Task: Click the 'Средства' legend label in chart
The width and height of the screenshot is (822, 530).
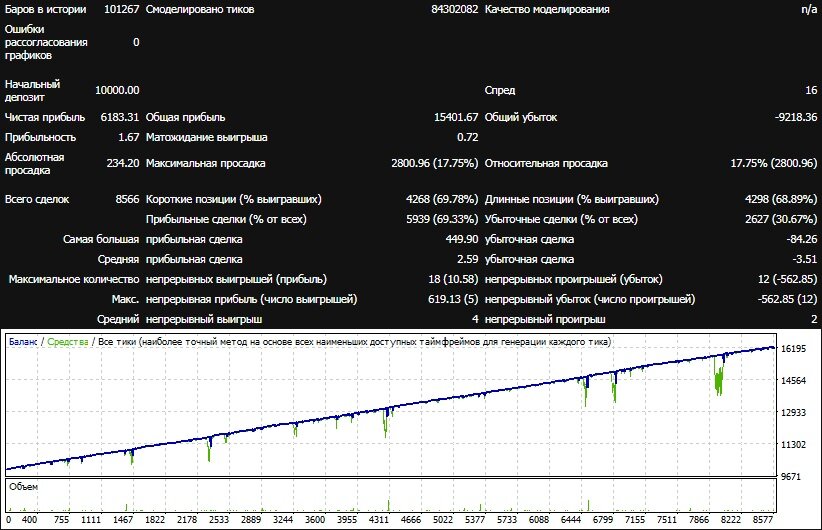Action: coord(68,342)
